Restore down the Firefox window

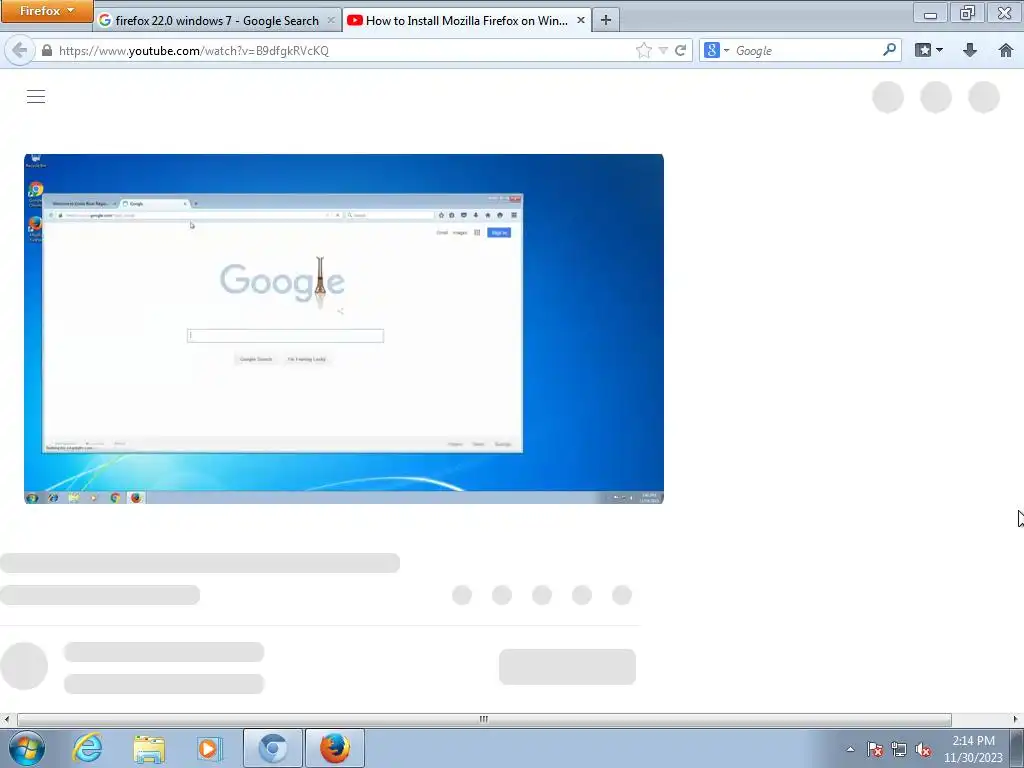point(967,12)
